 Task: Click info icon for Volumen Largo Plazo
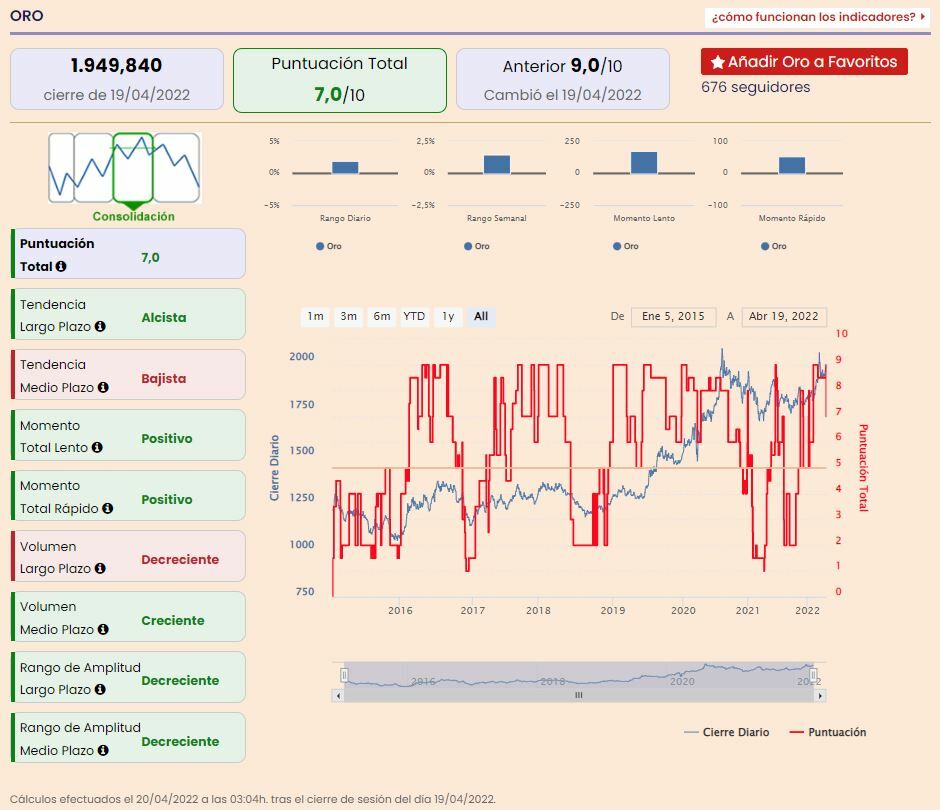(100, 568)
